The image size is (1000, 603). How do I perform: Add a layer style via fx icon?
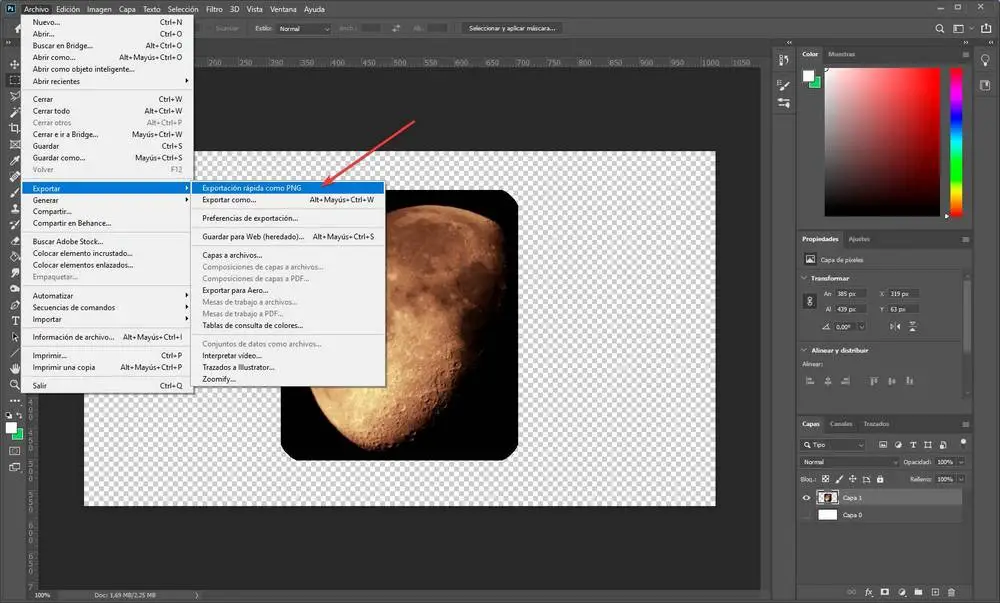[x=869, y=591]
